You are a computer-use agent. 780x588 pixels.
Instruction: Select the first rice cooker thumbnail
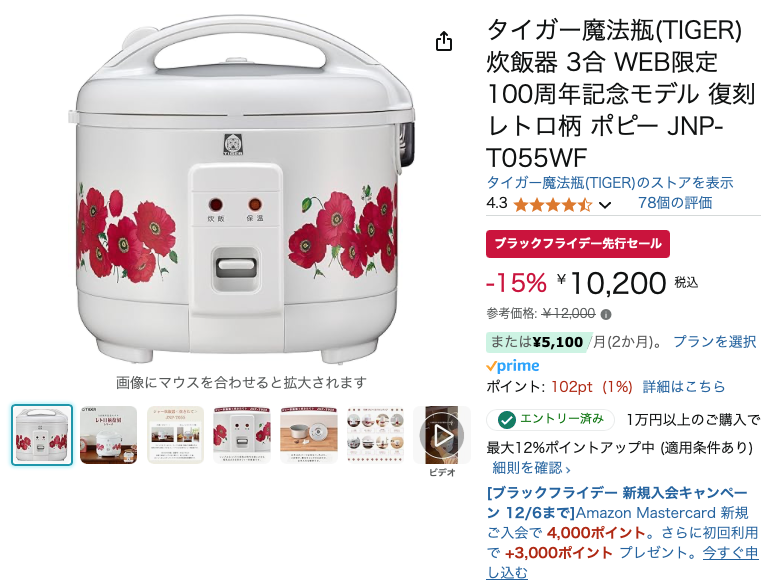[x=42, y=435]
